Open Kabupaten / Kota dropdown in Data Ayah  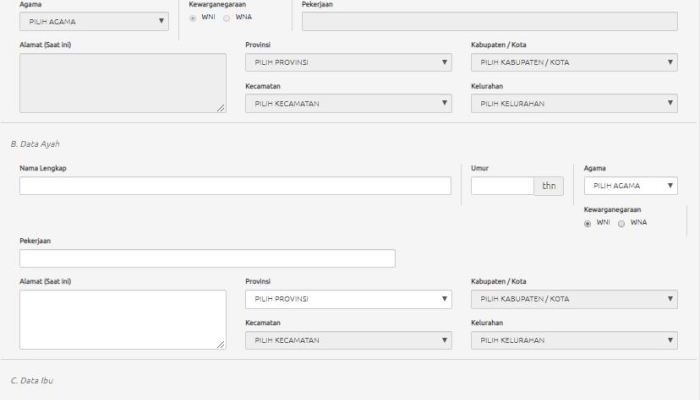(574, 299)
